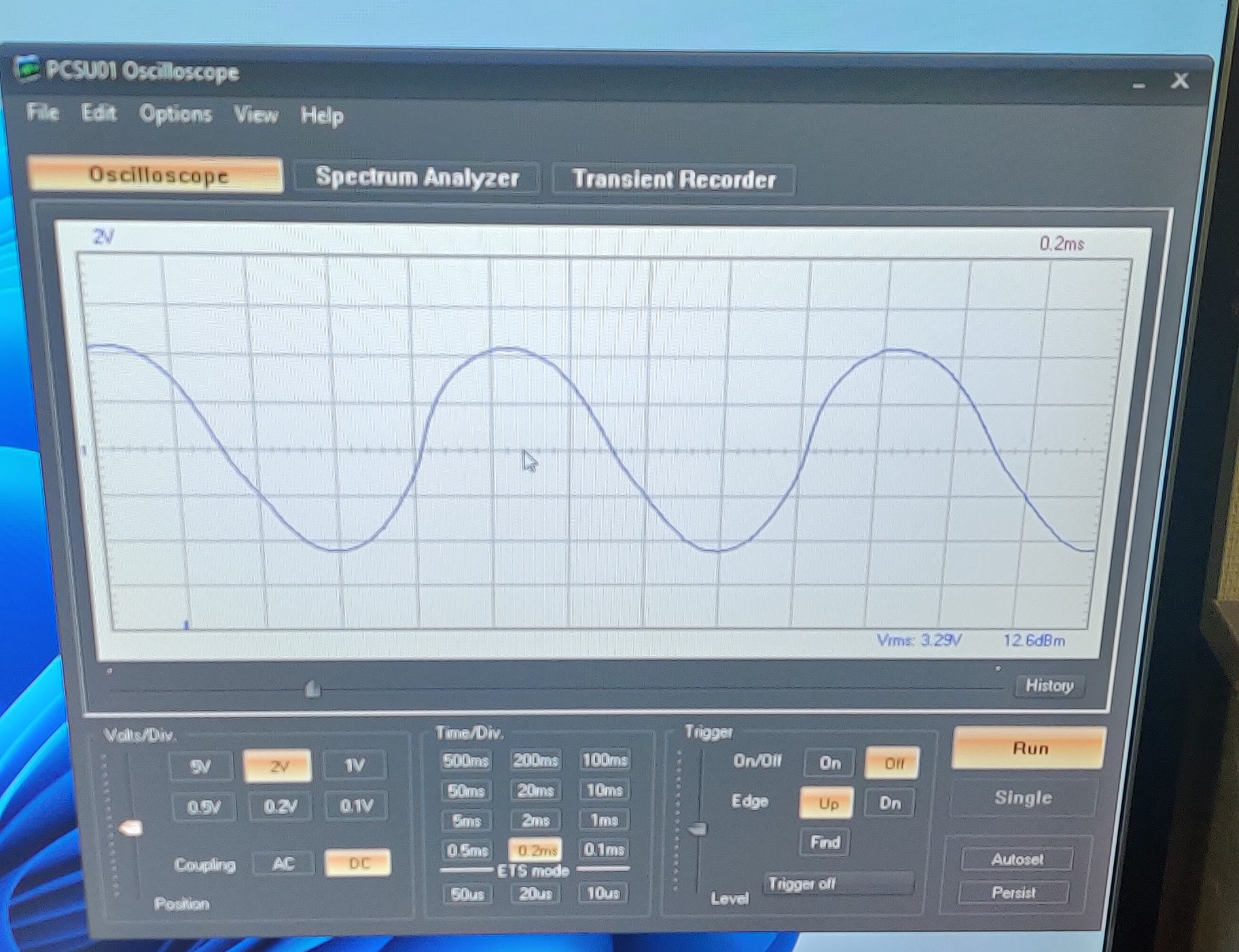Set ETS mode Time/Div to 10us

[x=603, y=893]
